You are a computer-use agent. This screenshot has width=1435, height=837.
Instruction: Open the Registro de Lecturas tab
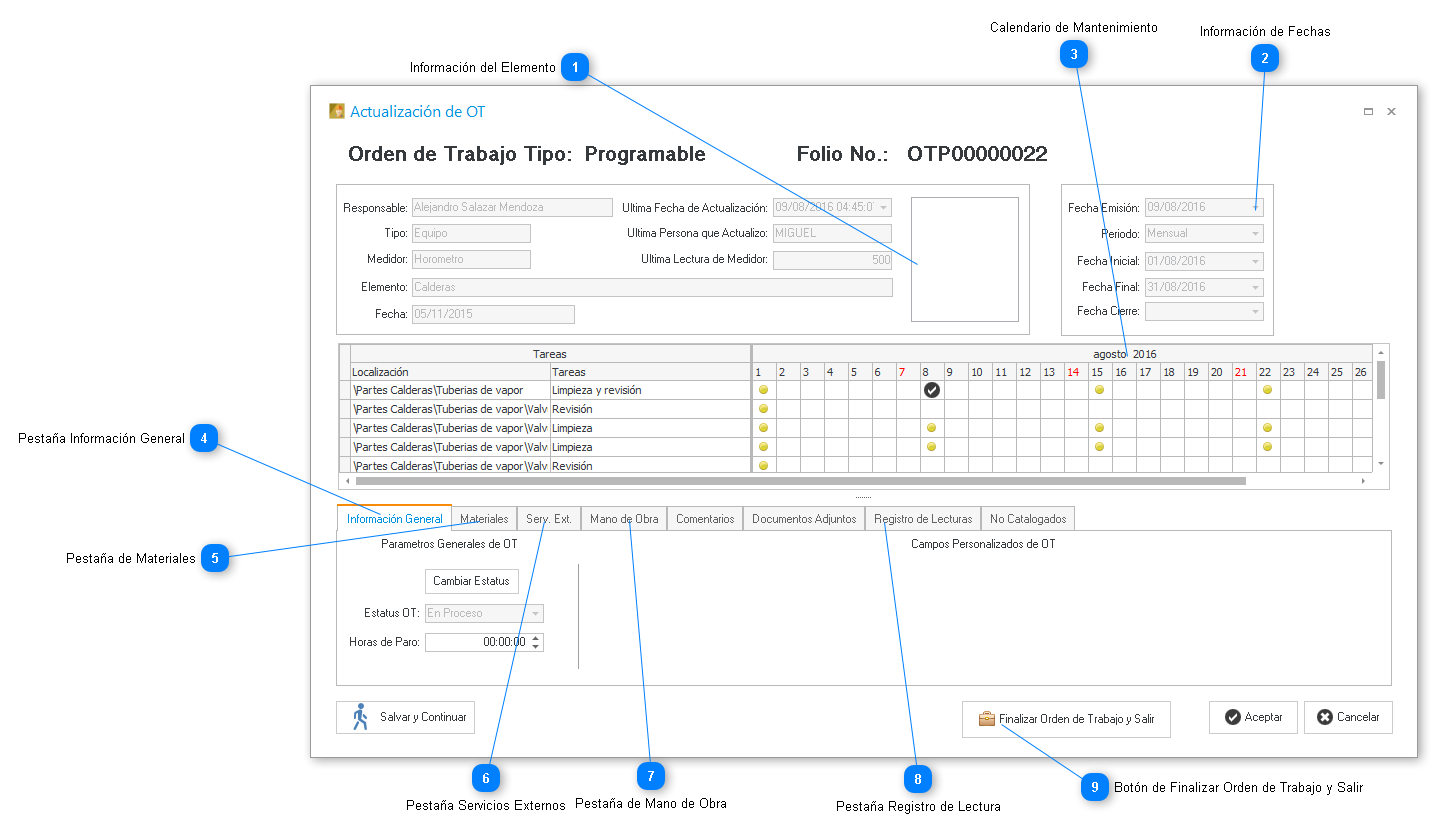tap(923, 519)
